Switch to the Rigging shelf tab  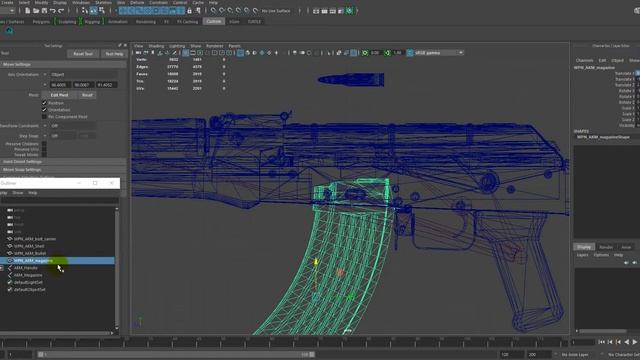tap(92, 22)
